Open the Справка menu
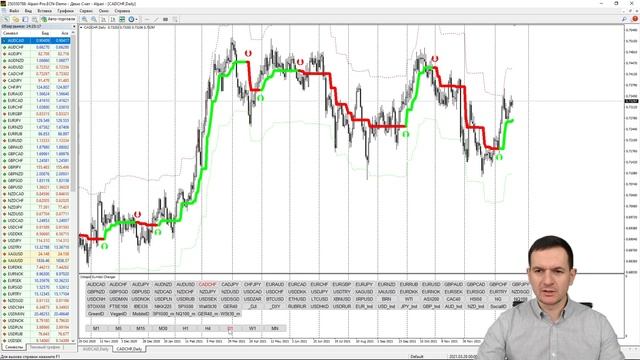The image size is (640, 360). click(122, 11)
